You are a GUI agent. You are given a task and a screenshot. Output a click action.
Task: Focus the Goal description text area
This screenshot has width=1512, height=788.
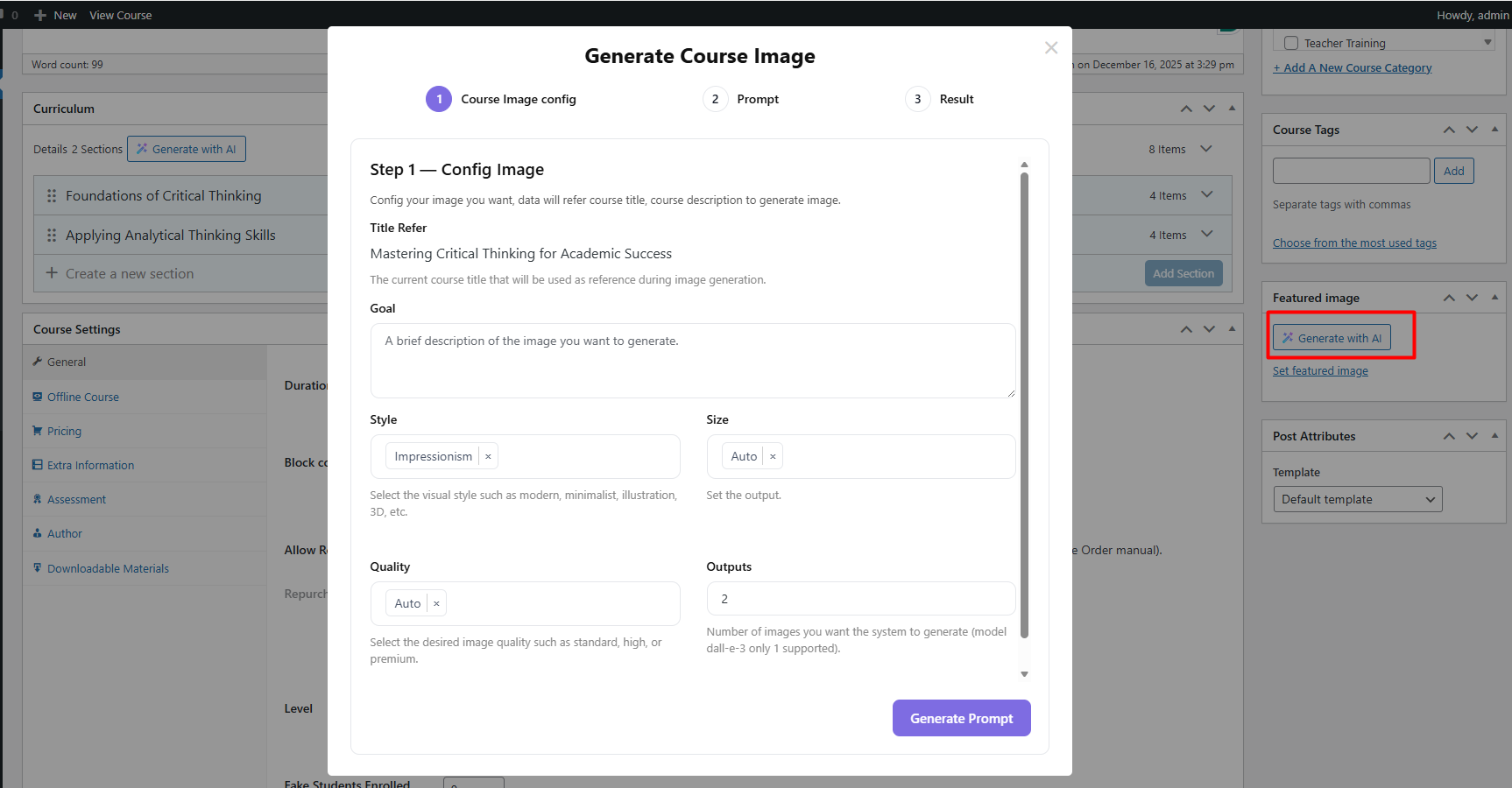[692, 361]
